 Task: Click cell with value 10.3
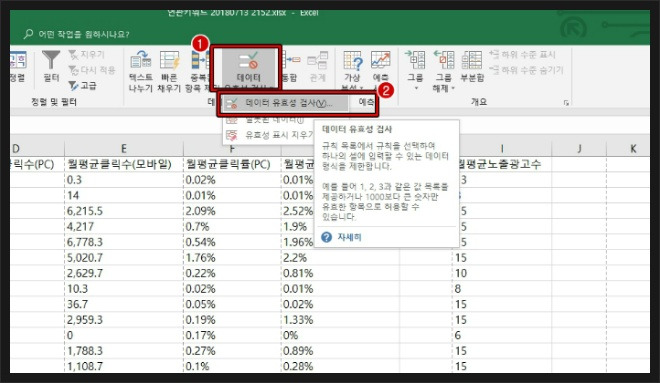tap(124, 289)
